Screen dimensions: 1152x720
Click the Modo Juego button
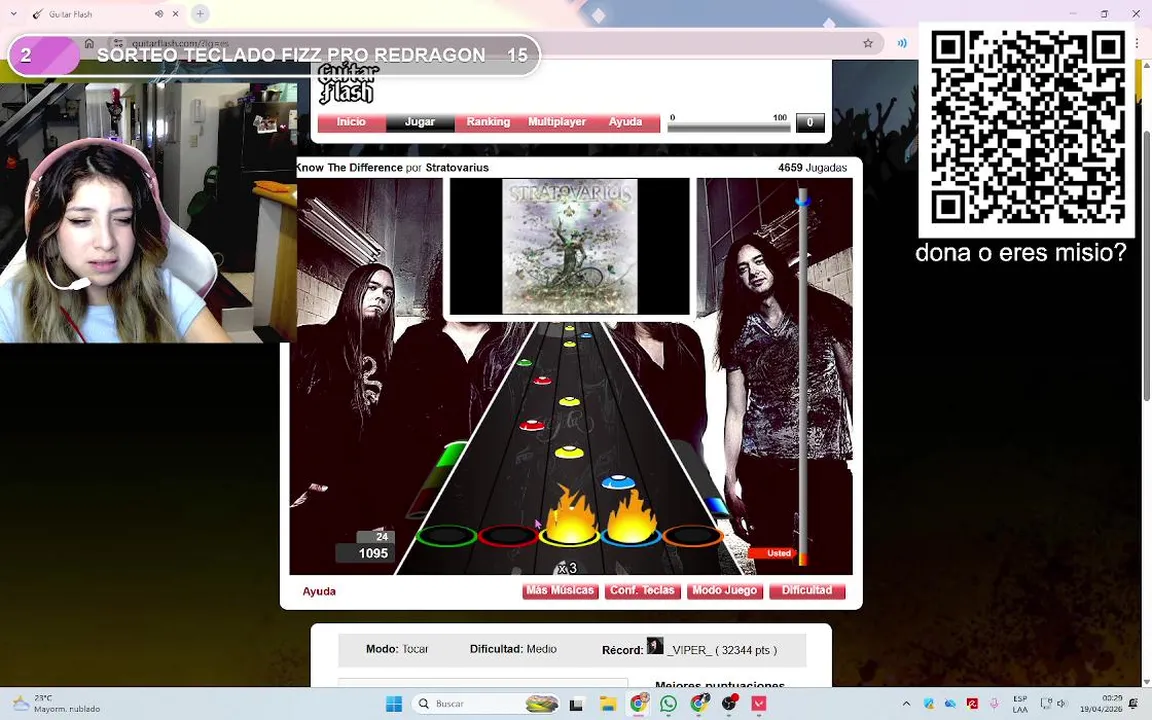(x=724, y=591)
